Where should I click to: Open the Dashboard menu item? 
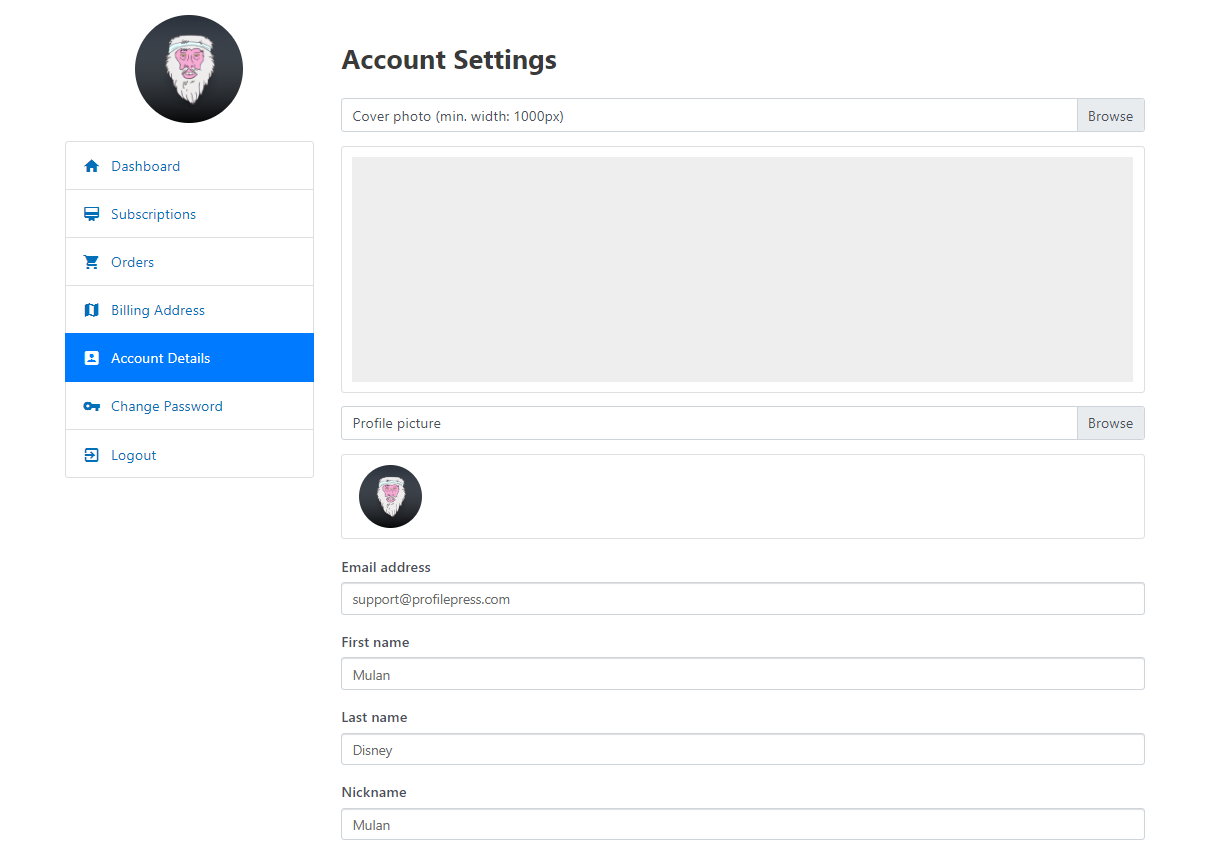[189, 166]
